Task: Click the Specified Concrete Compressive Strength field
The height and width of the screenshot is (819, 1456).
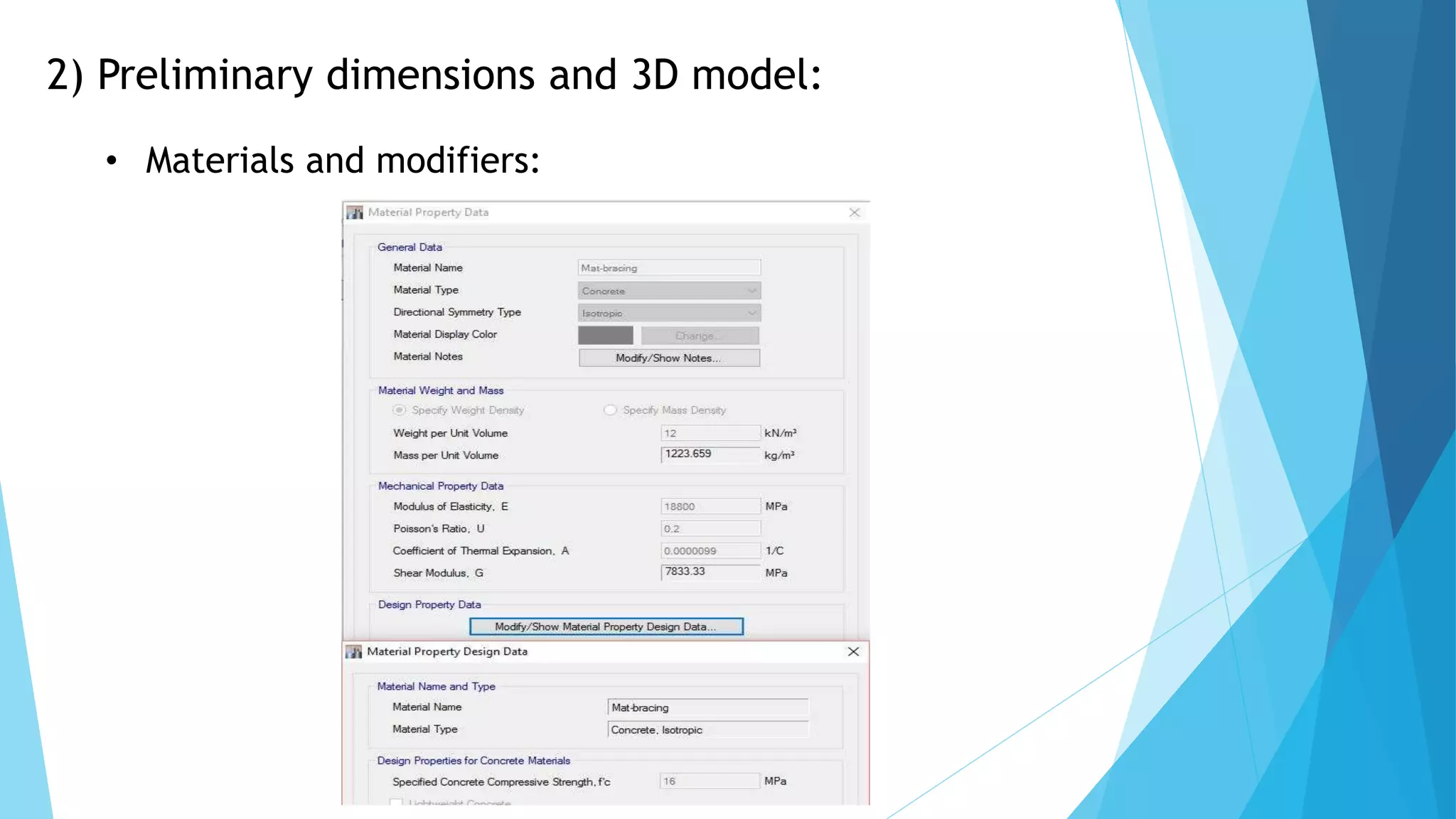Action: tap(709, 781)
